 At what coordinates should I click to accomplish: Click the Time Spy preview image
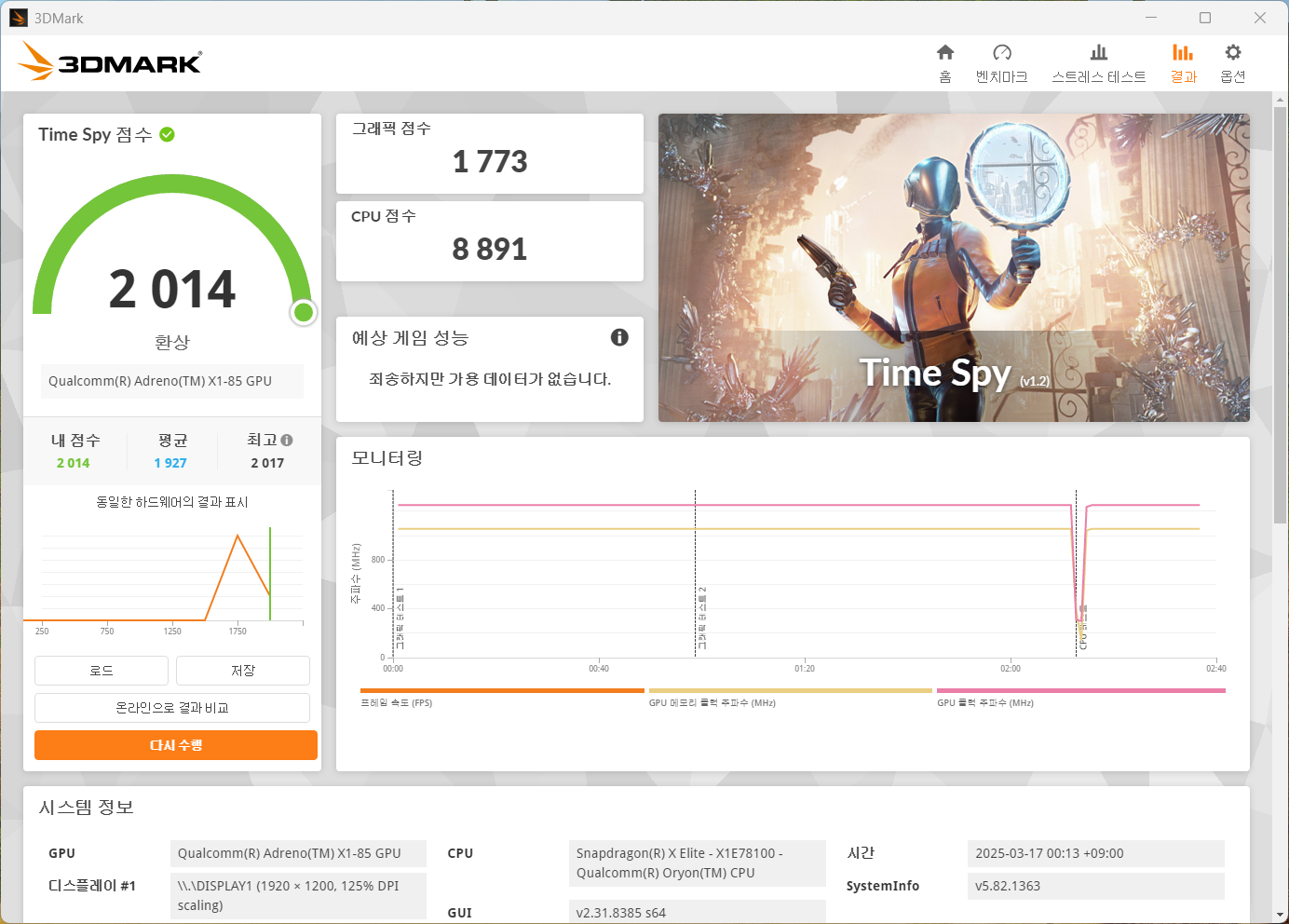[x=954, y=267]
